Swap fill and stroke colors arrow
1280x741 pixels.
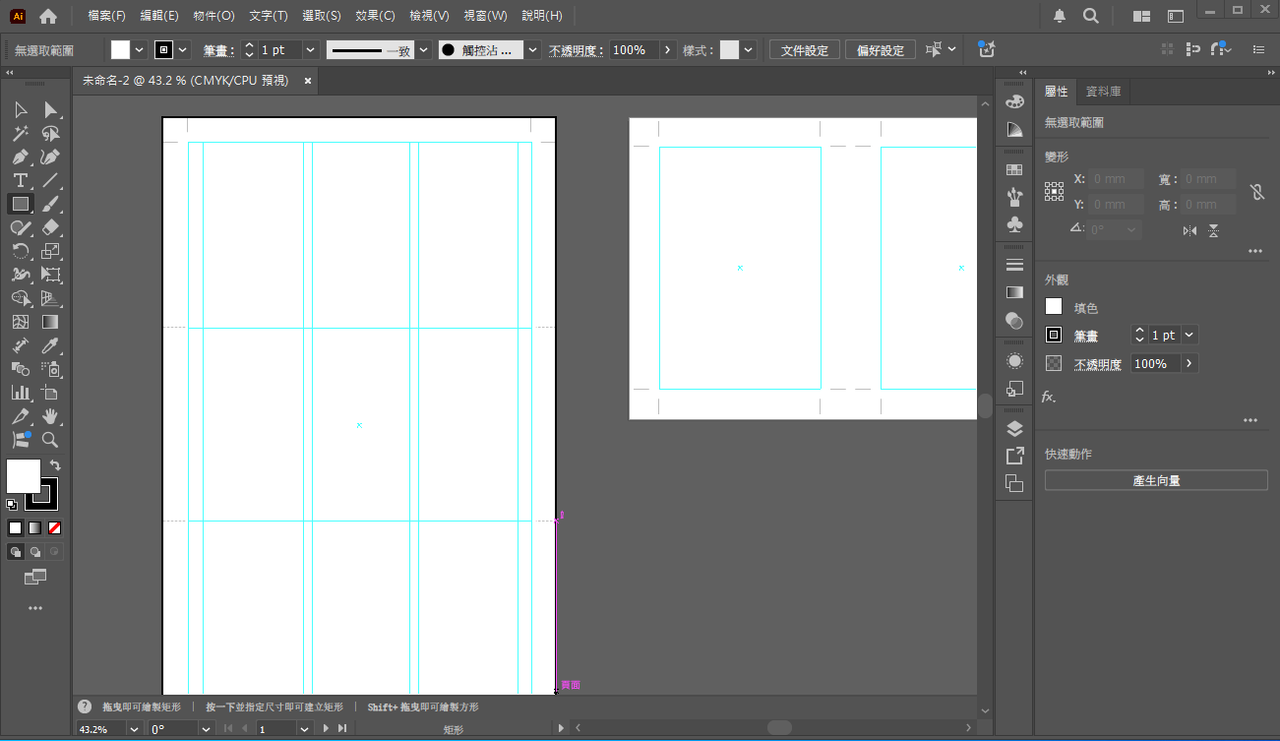click(55, 465)
